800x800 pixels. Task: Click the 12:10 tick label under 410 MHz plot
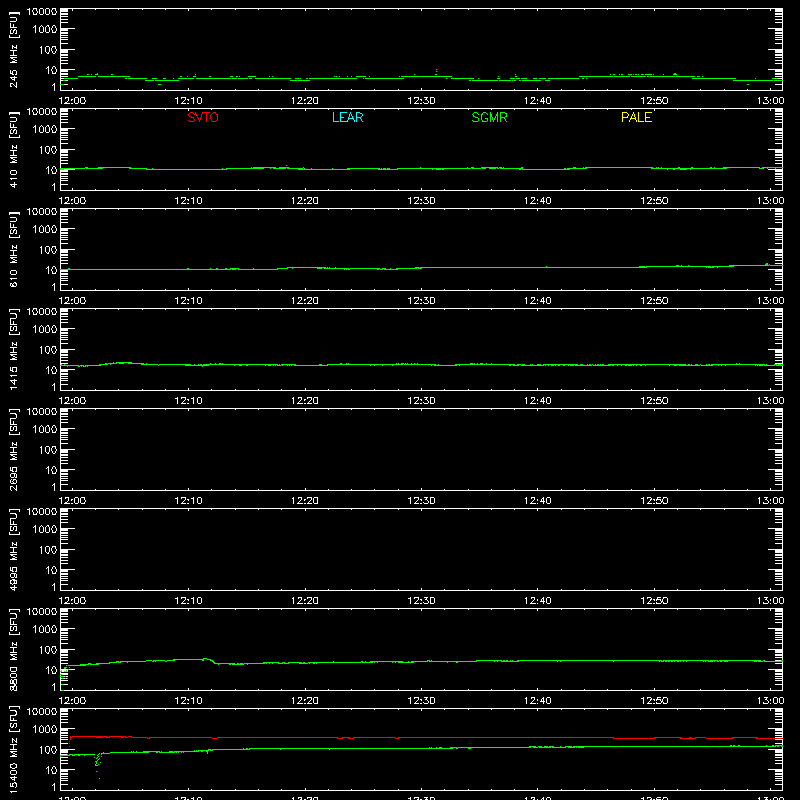[x=188, y=201]
